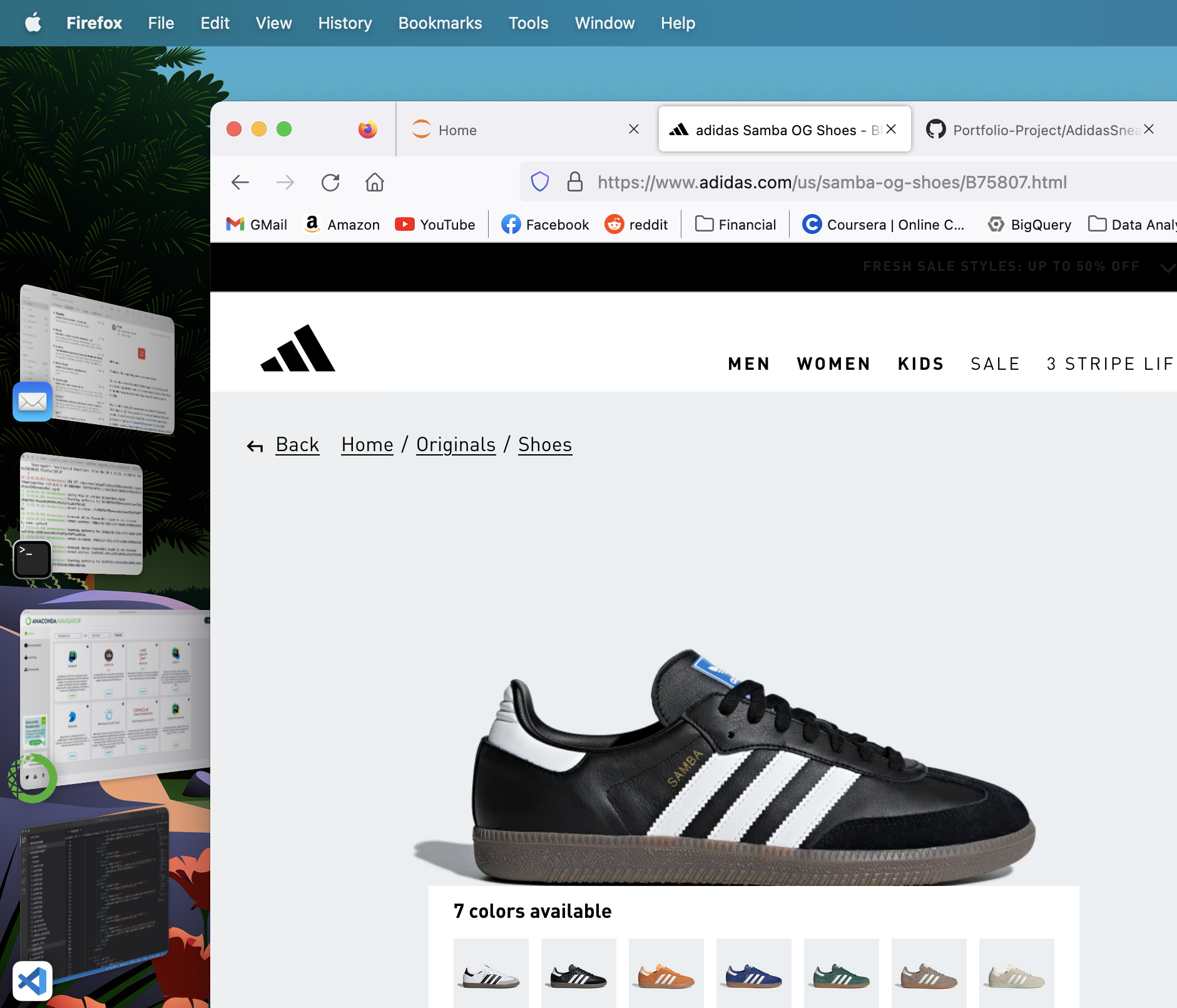The height and width of the screenshot is (1008, 1177).
Task: Open the Financial bookmarks folder
Action: (x=736, y=225)
